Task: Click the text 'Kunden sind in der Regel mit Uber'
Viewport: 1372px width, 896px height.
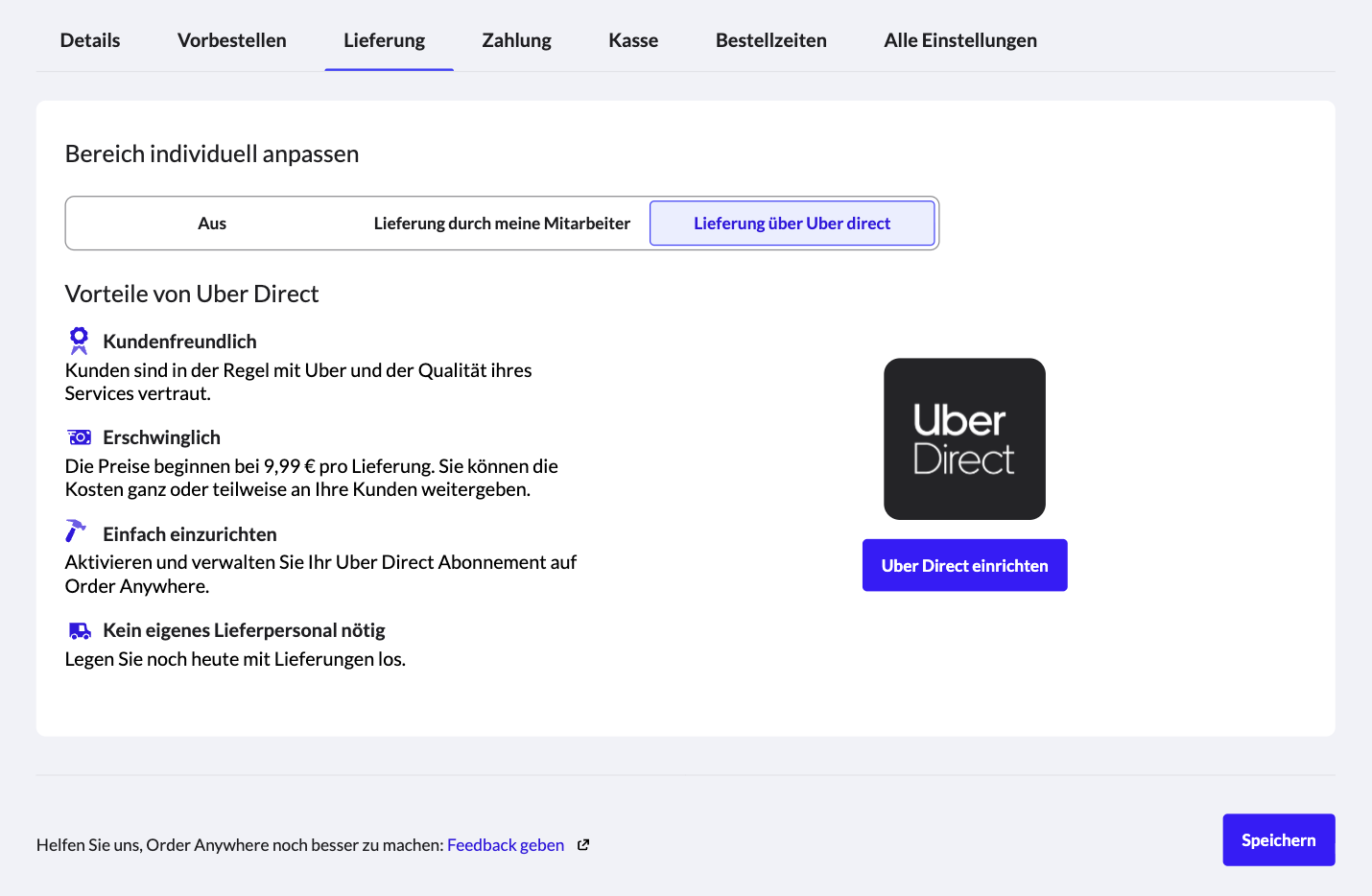Action: coord(206,370)
